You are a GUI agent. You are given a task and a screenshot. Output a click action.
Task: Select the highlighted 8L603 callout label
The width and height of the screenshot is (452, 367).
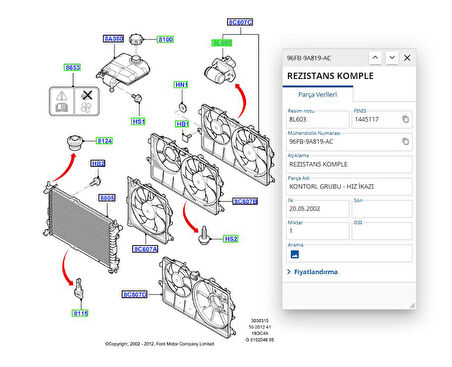(x=222, y=43)
